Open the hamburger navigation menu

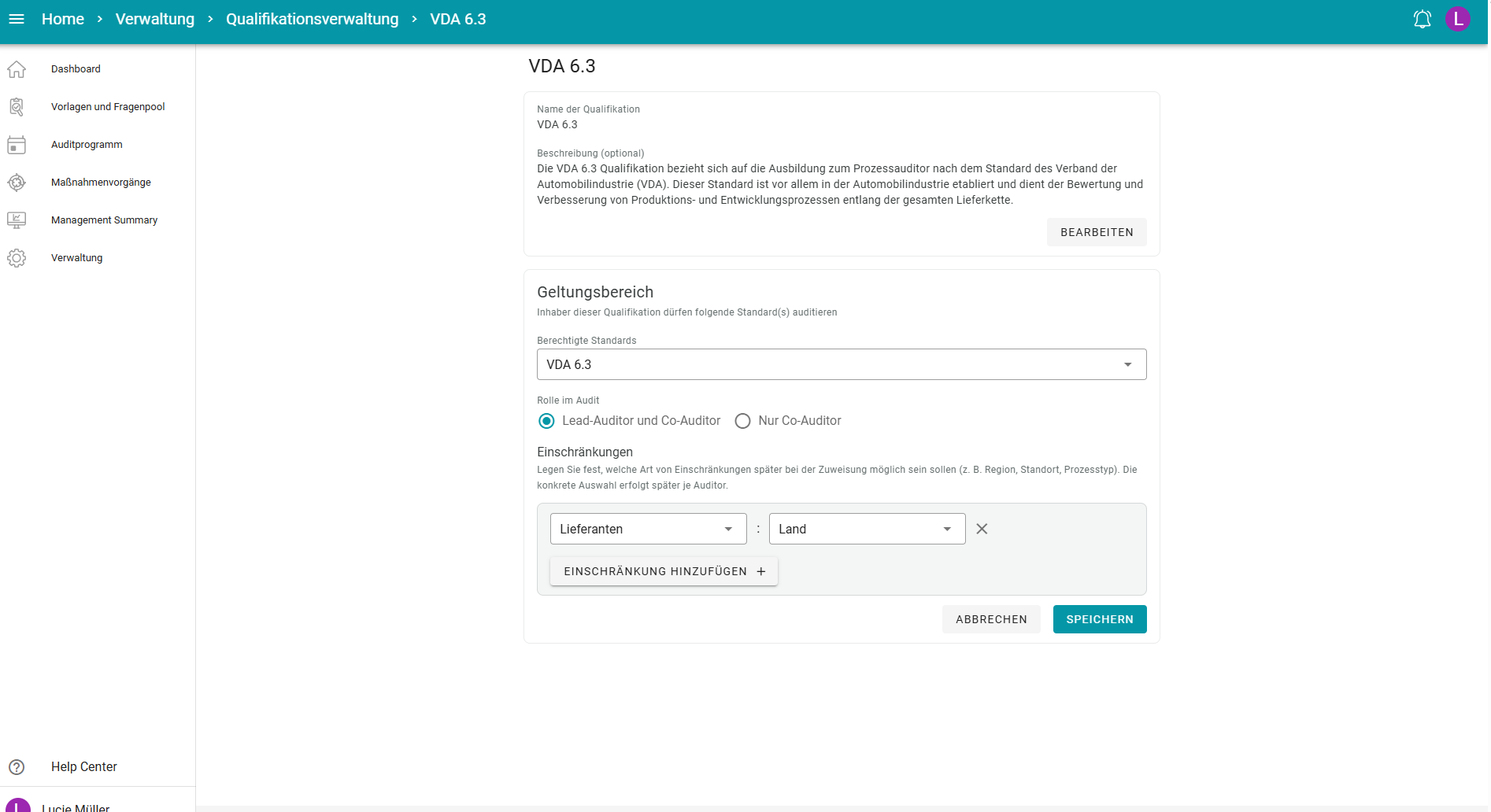[17, 19]
